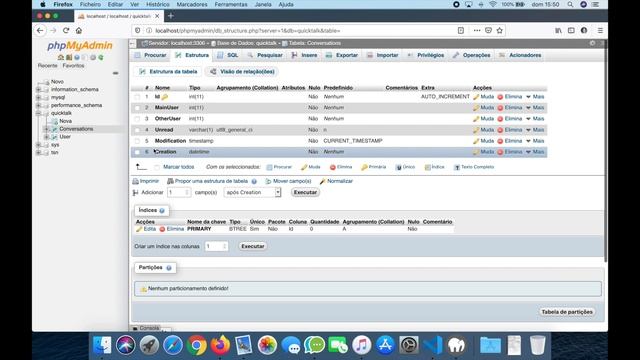Viewport: 640px width, 360px height.
Task: Click the Imprimir printer link
Action: 146,181
